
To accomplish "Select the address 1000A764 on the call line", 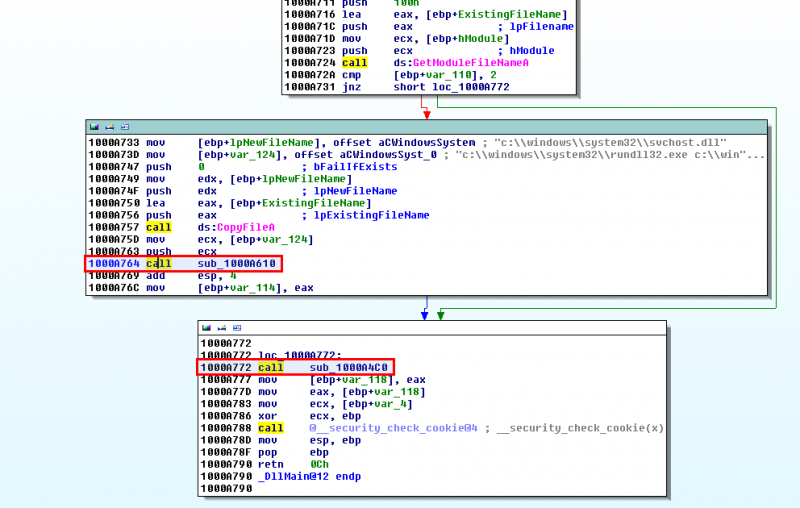I will tap(112, 264).
